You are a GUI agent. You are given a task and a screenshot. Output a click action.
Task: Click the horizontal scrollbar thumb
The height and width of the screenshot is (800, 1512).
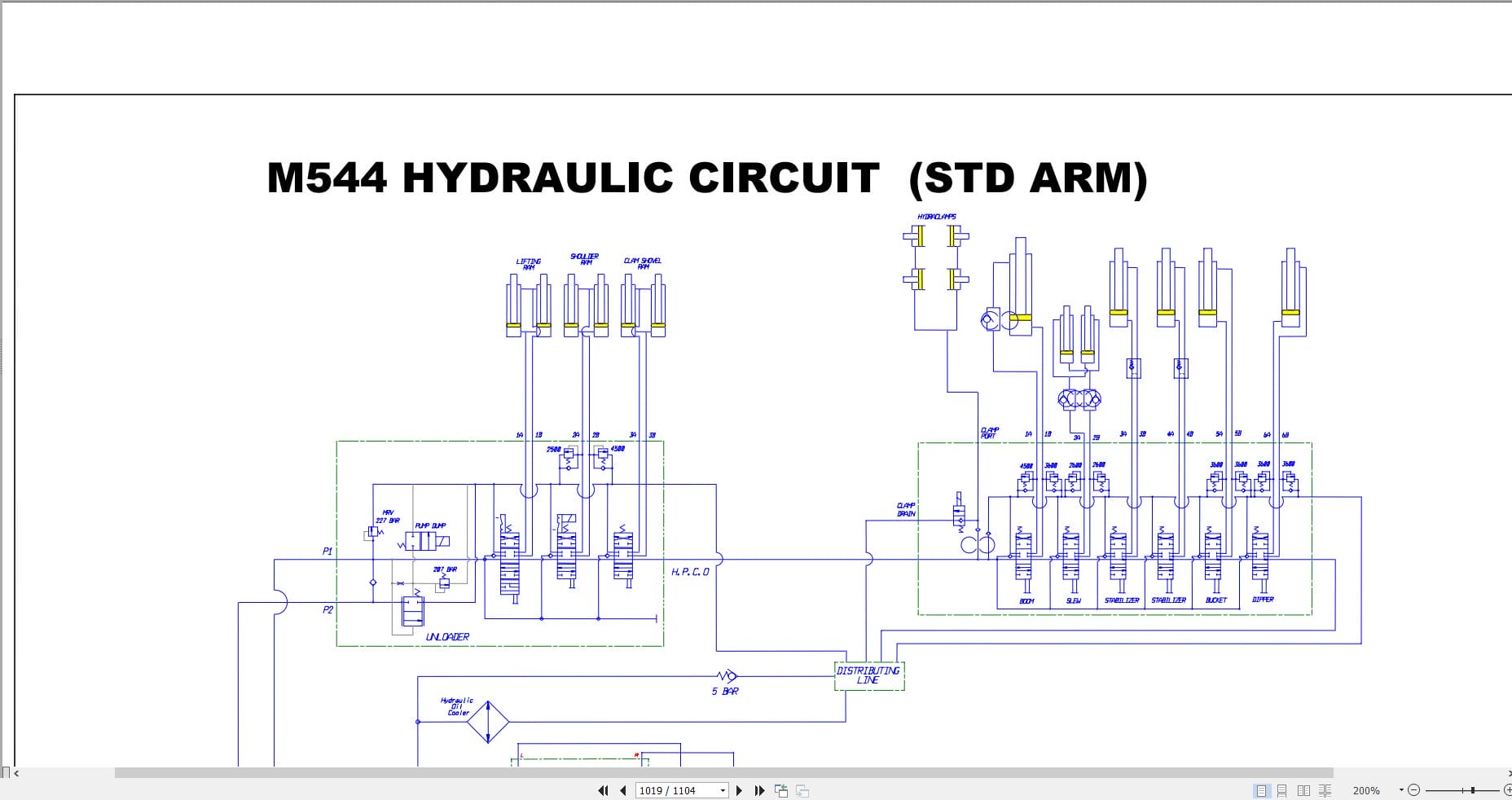click(723, 772)
